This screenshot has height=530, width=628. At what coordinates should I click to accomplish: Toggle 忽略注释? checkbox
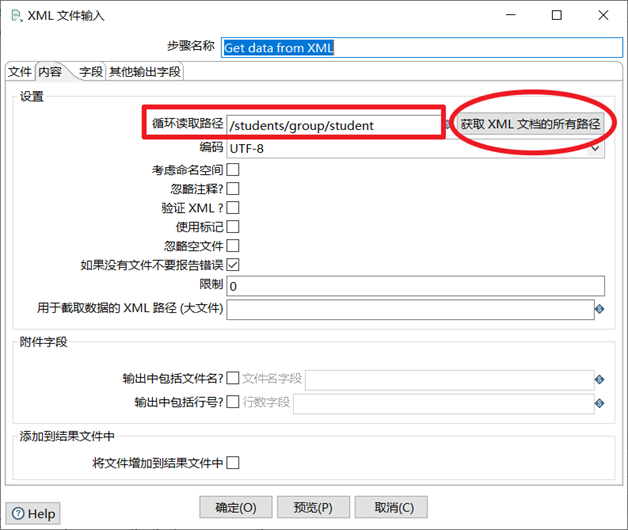point(233,189)
